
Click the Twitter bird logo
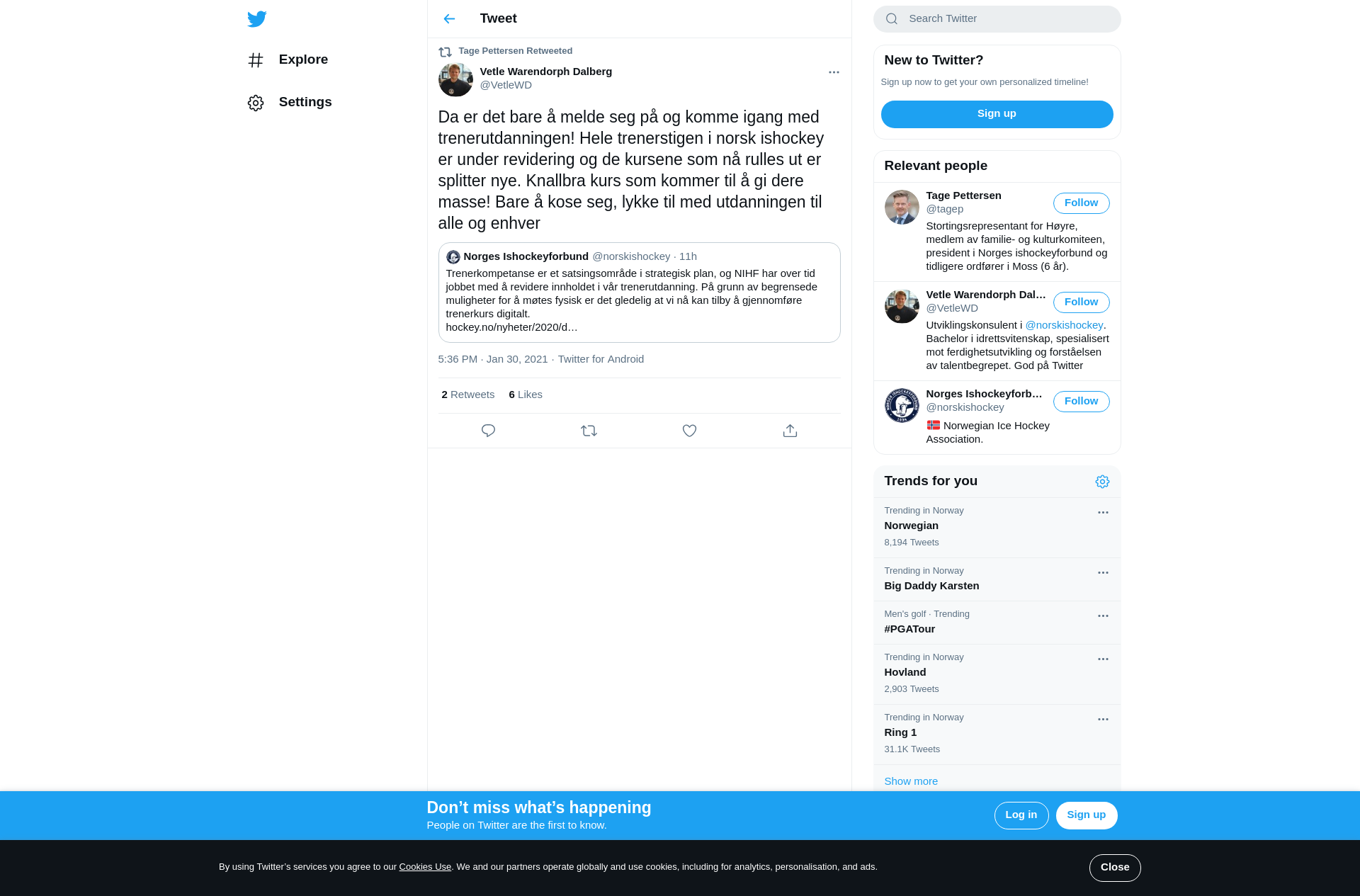click(x=257, y=19)
